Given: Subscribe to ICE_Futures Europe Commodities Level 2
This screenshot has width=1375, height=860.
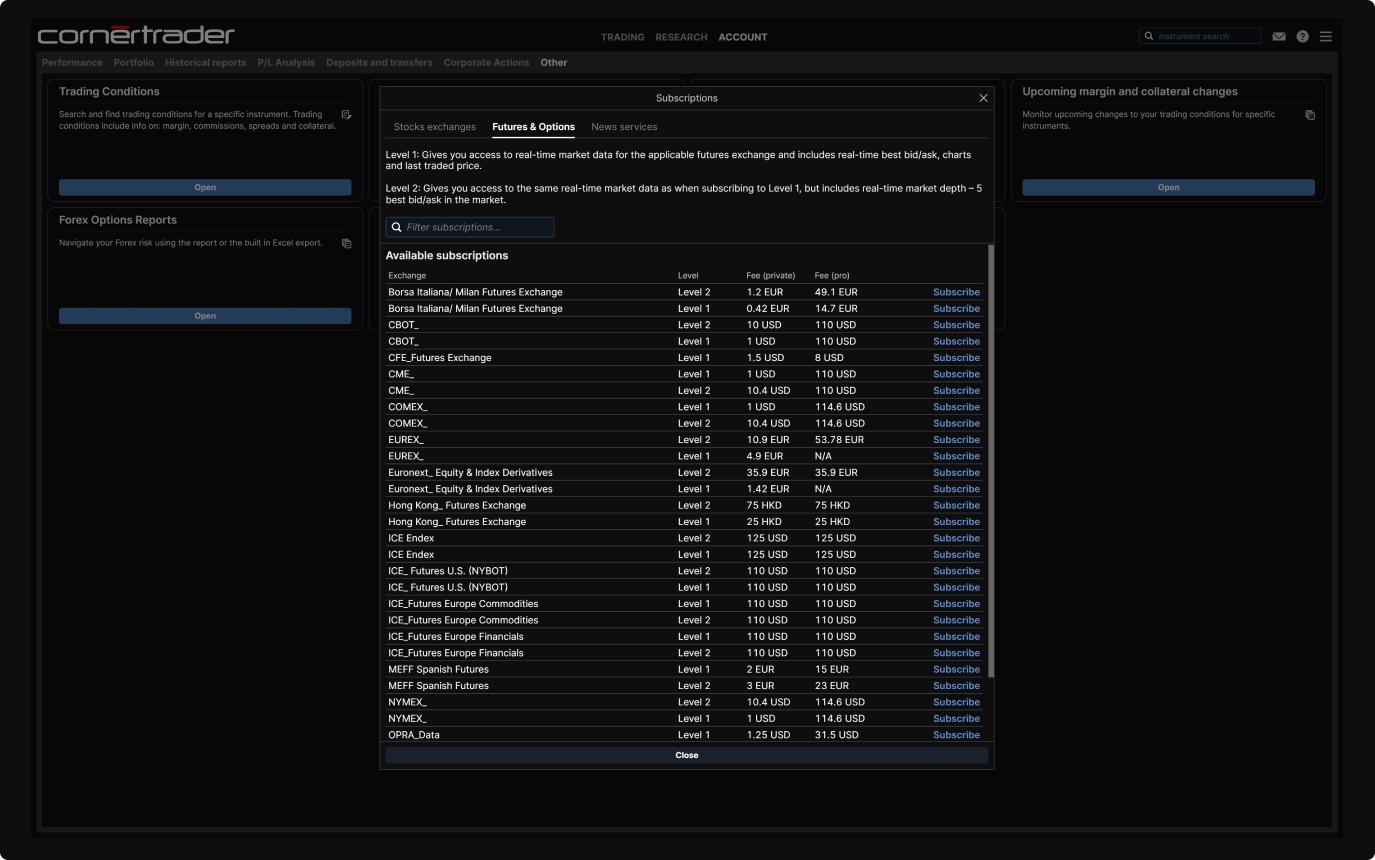Looking at the screenshot, I should coord(956,620).
